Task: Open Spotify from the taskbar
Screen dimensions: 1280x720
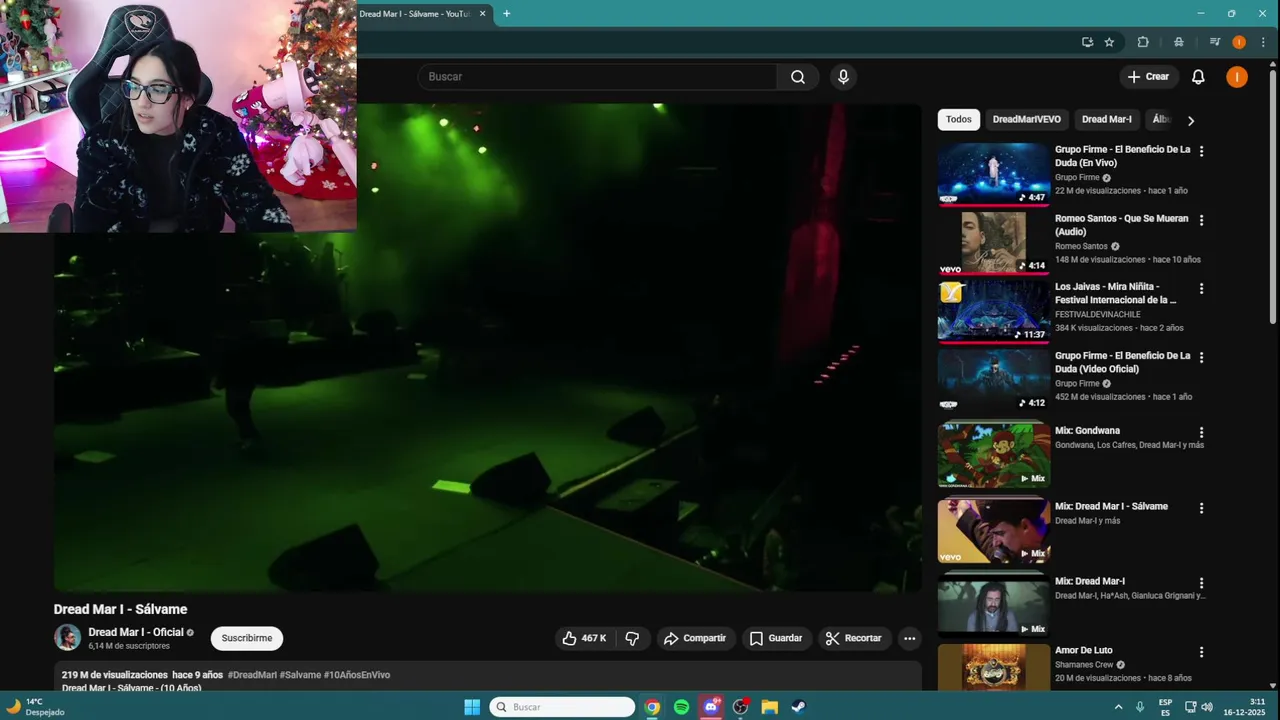Action: pyautogui.click(x=681, y=707)
